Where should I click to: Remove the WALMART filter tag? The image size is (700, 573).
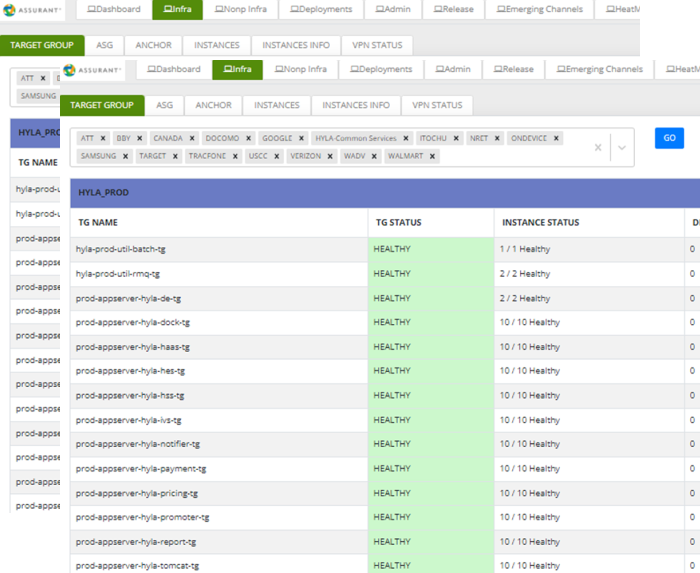point(432,156)
